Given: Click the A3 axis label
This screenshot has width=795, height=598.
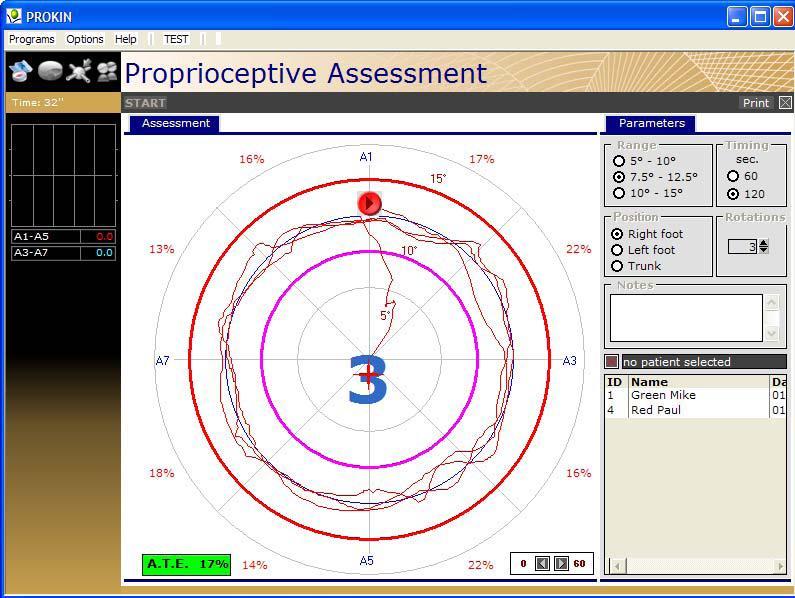Looking at the screenshot, I should 569,361.
